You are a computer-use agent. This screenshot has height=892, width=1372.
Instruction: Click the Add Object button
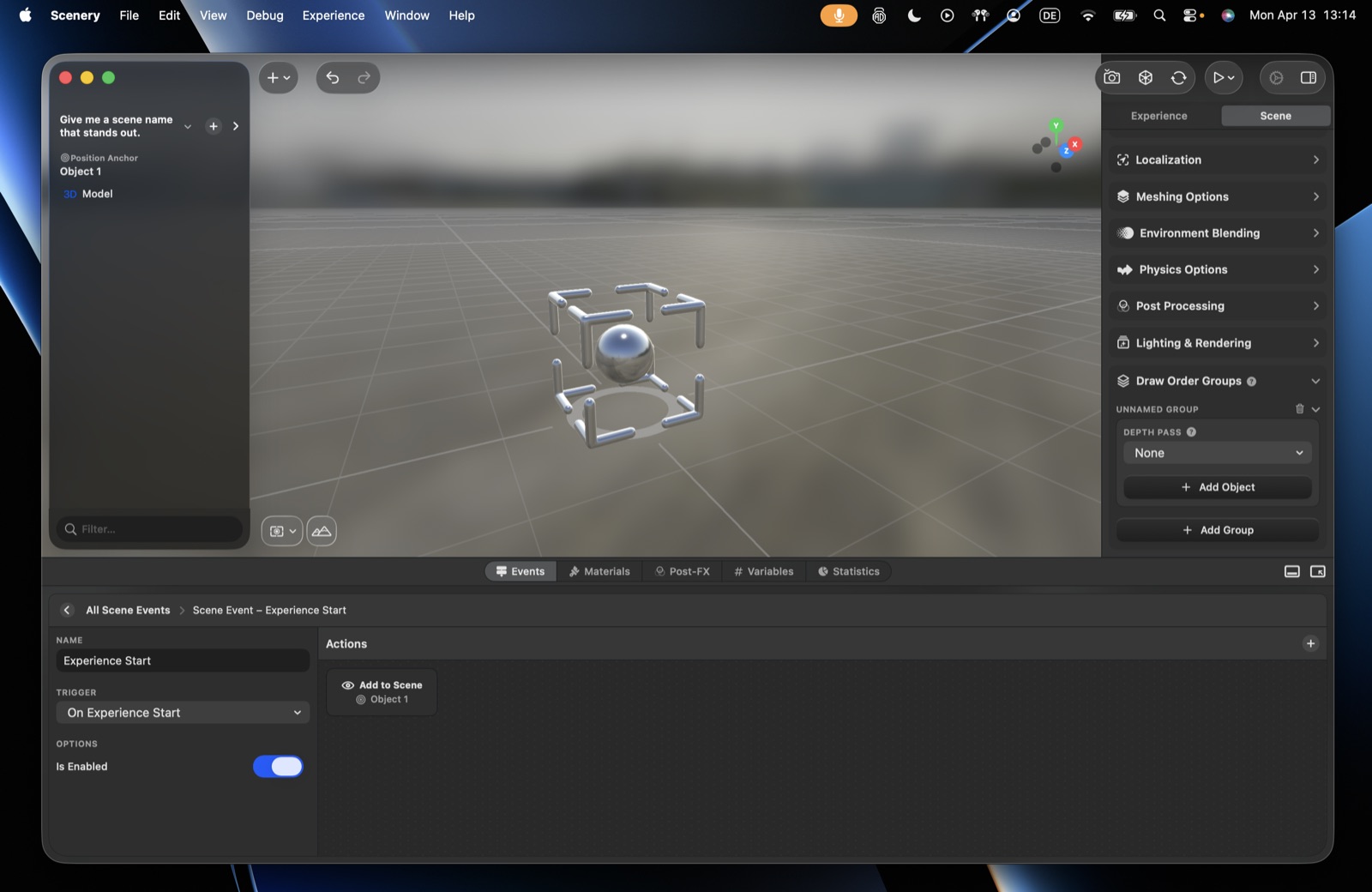coord(1218,487)
